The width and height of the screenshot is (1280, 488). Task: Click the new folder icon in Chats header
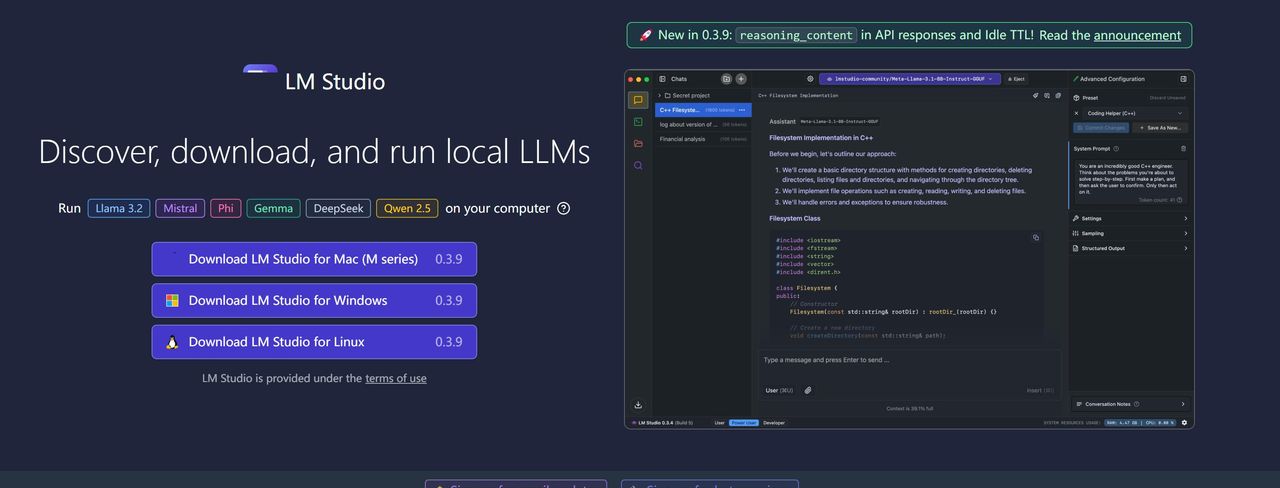[726, 79]
